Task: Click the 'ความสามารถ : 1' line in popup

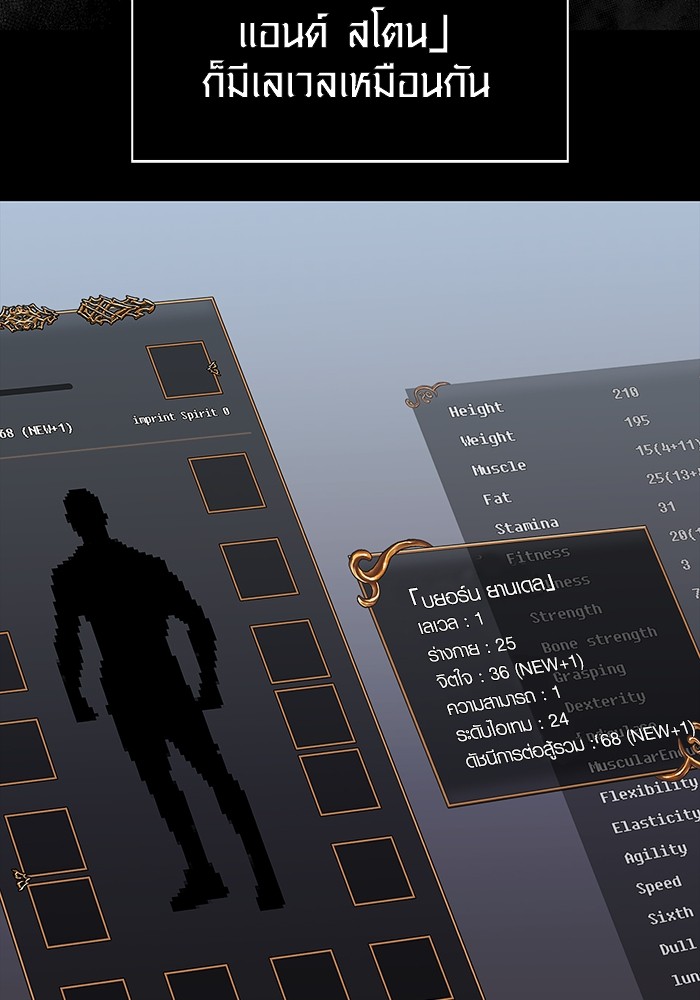Action: point(504,700)
